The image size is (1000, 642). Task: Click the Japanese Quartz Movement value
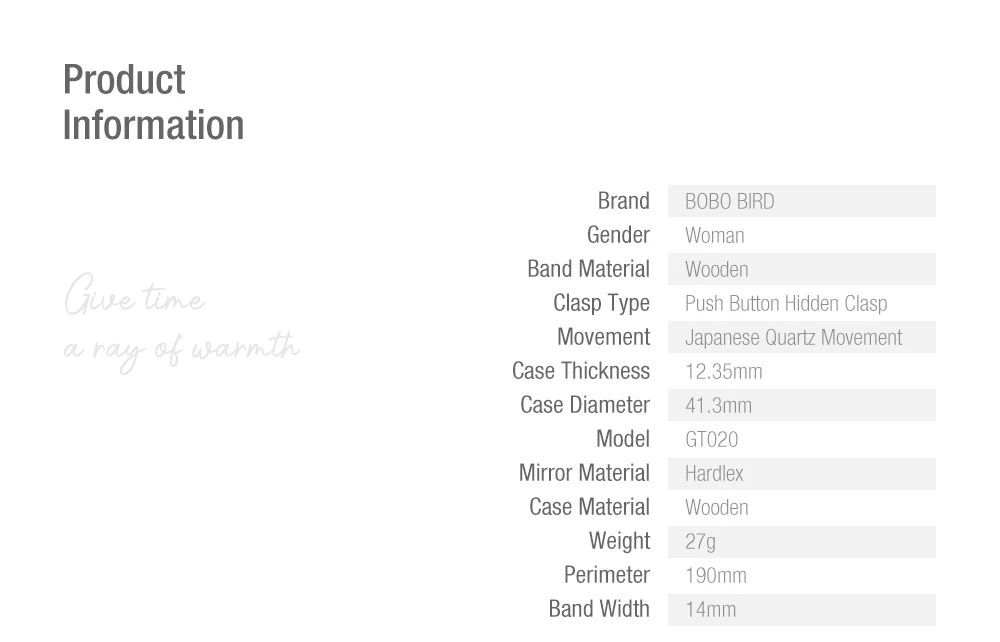coord(793,338)
